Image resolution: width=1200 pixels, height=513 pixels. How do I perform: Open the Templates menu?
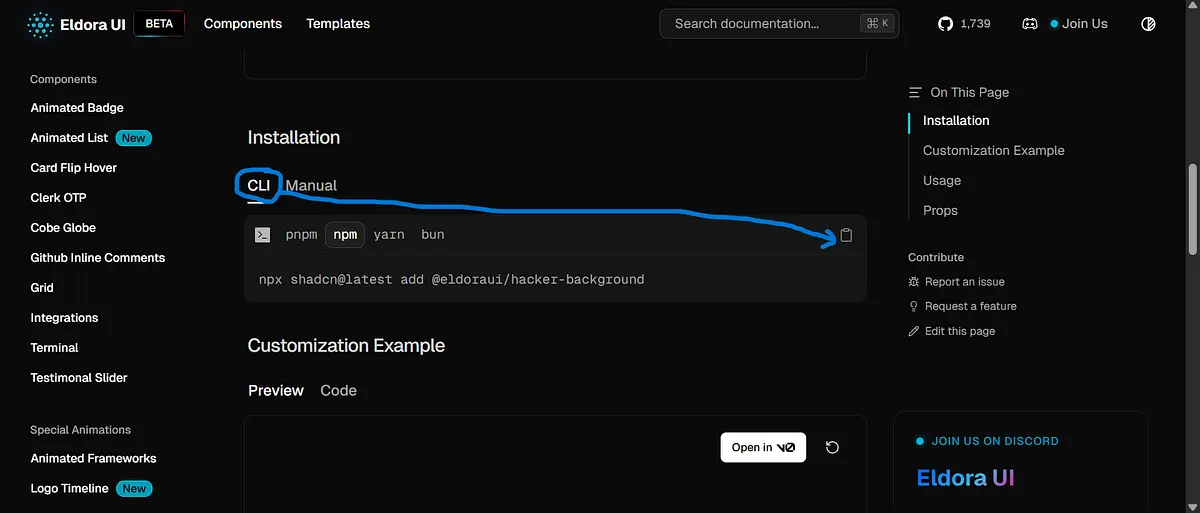(x=338, y=24)
